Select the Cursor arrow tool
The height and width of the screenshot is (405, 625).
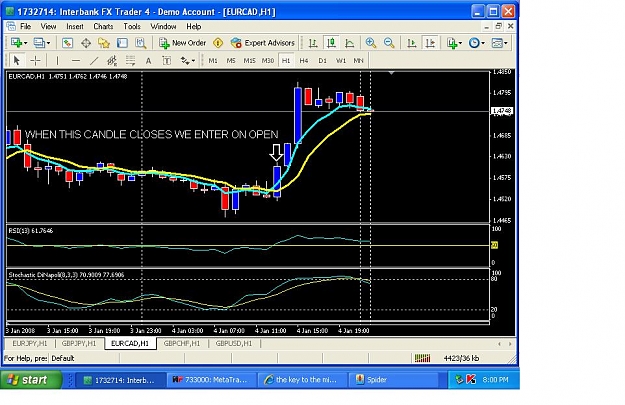[x=16, y=61]
